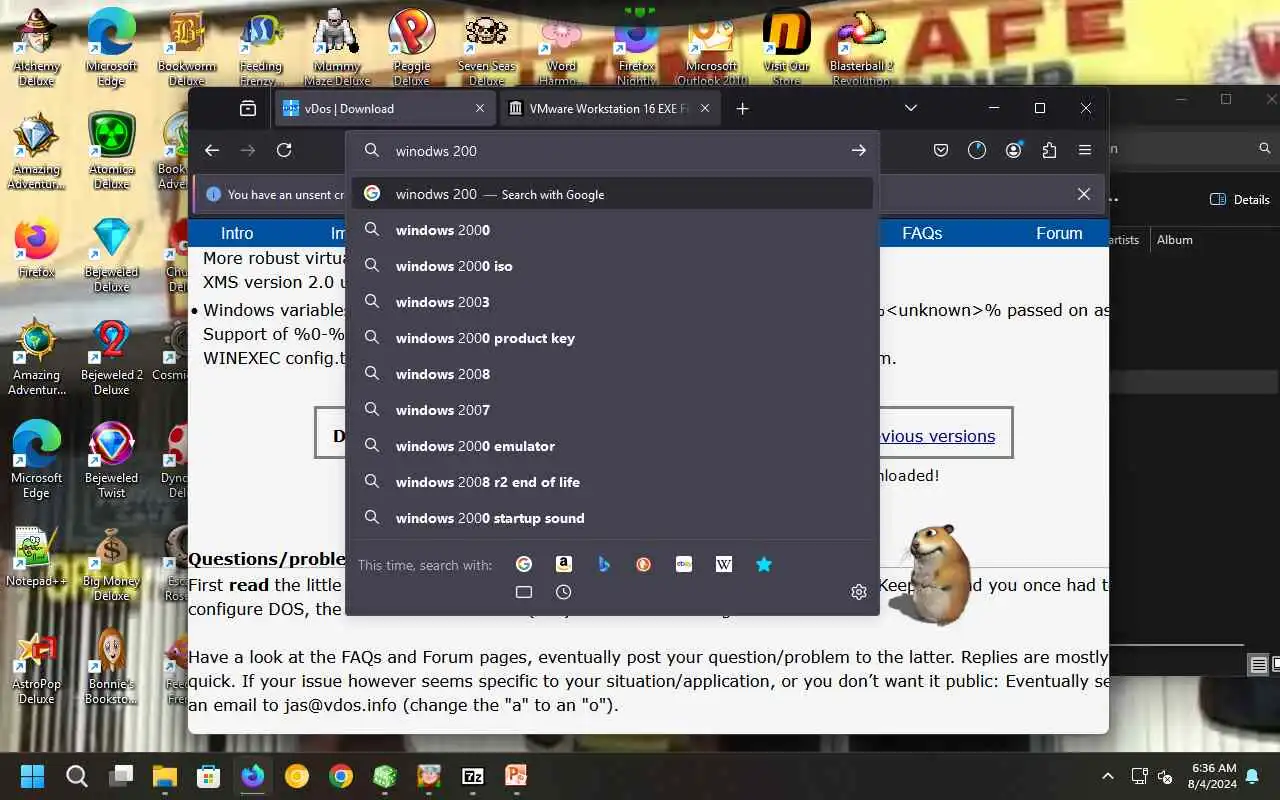Click the address bar text 'winodws 200'
This screenshot has width=1280, height=800.
(x=436, y=151)
